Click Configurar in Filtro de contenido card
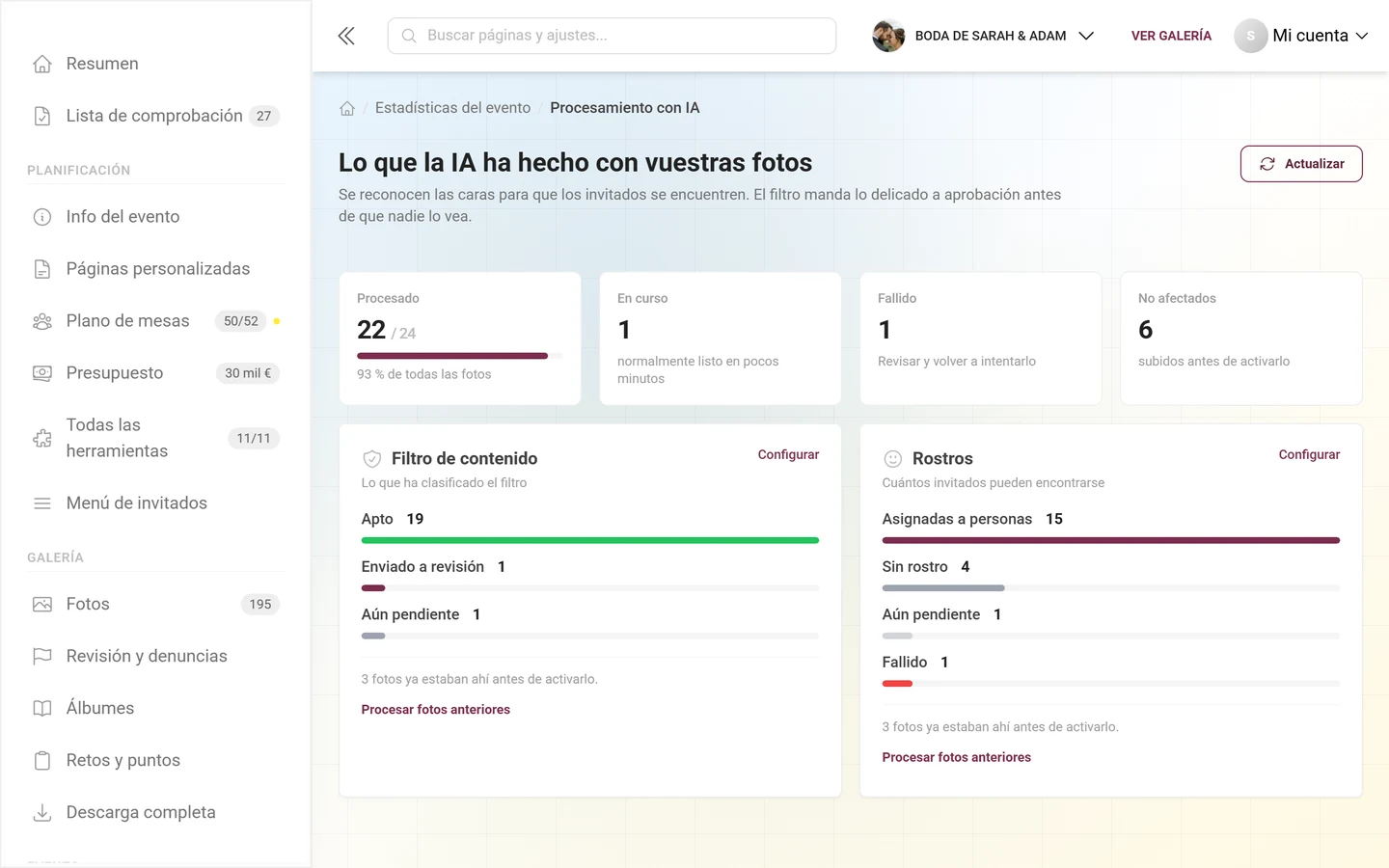Image resolution: width=1389 pixels, height=868 pixels. click(788, 454)
